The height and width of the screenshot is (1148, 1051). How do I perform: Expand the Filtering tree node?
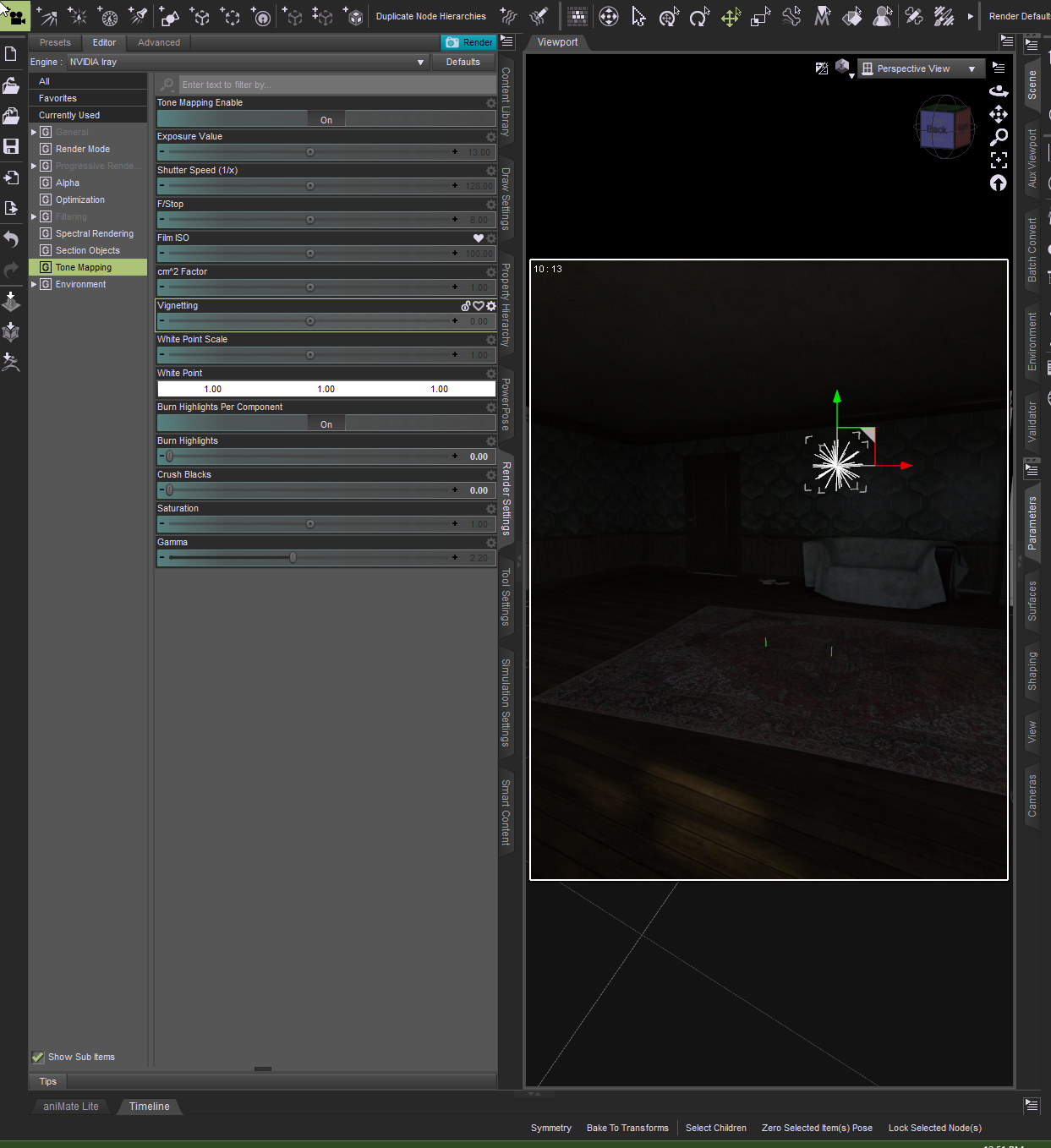click(34, 216)
